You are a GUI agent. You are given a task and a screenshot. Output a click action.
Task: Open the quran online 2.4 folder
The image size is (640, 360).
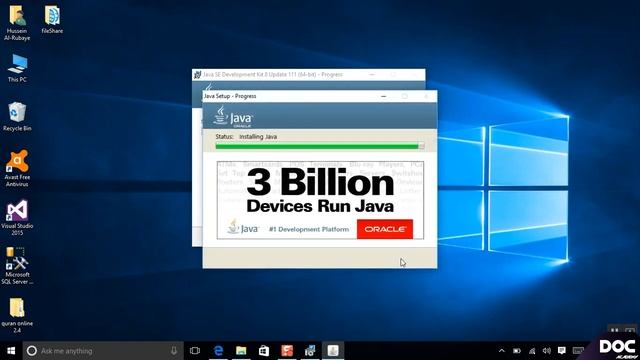(17, 315)
